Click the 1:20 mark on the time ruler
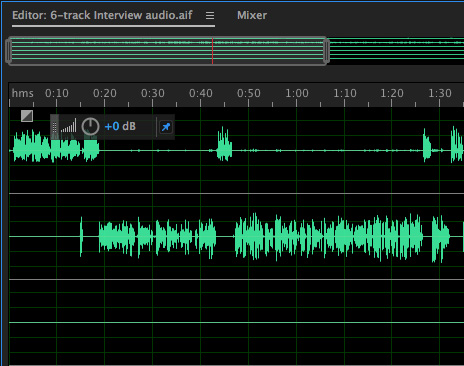 (392, 93)
